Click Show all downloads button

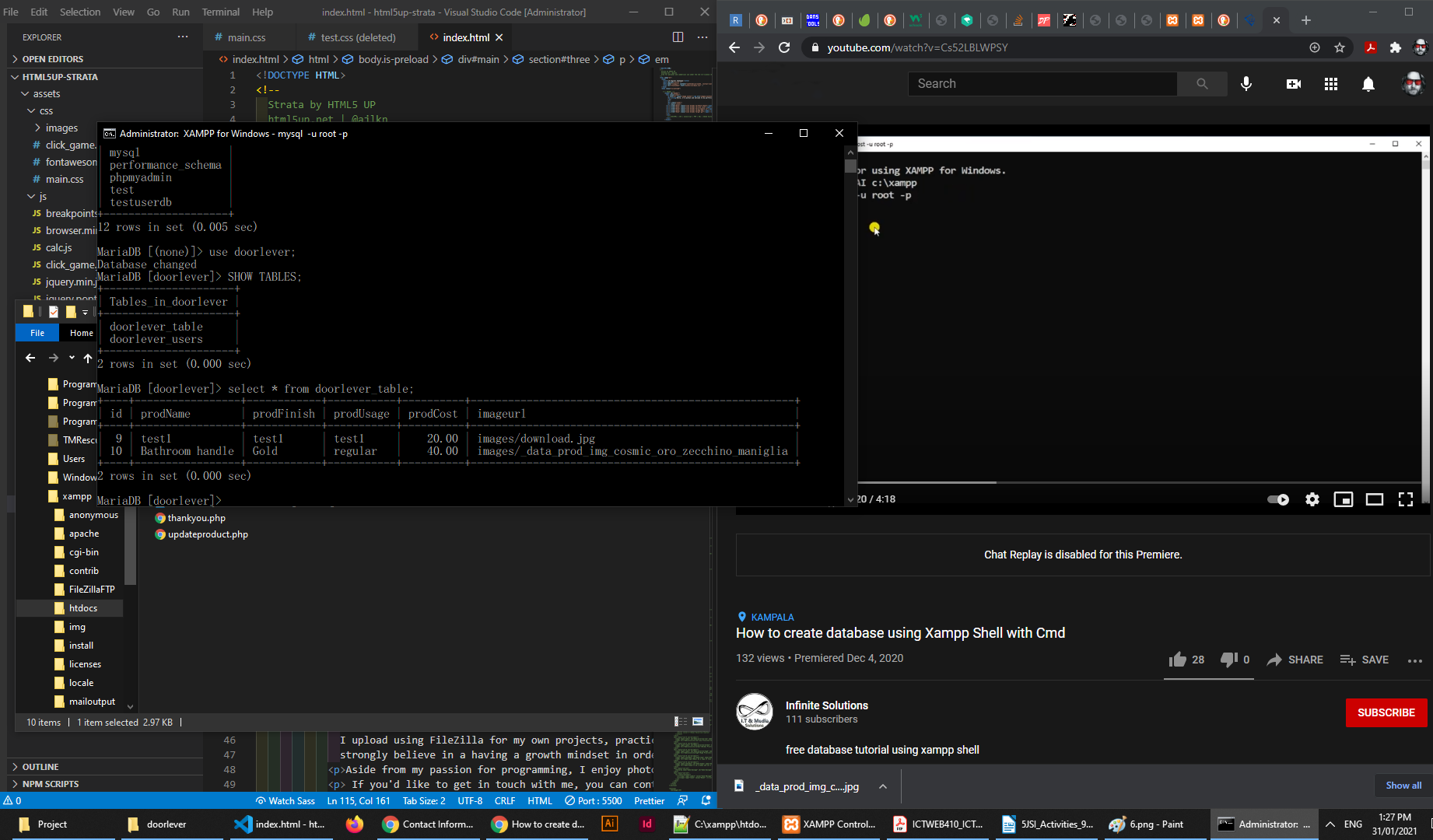(1403, 786)
